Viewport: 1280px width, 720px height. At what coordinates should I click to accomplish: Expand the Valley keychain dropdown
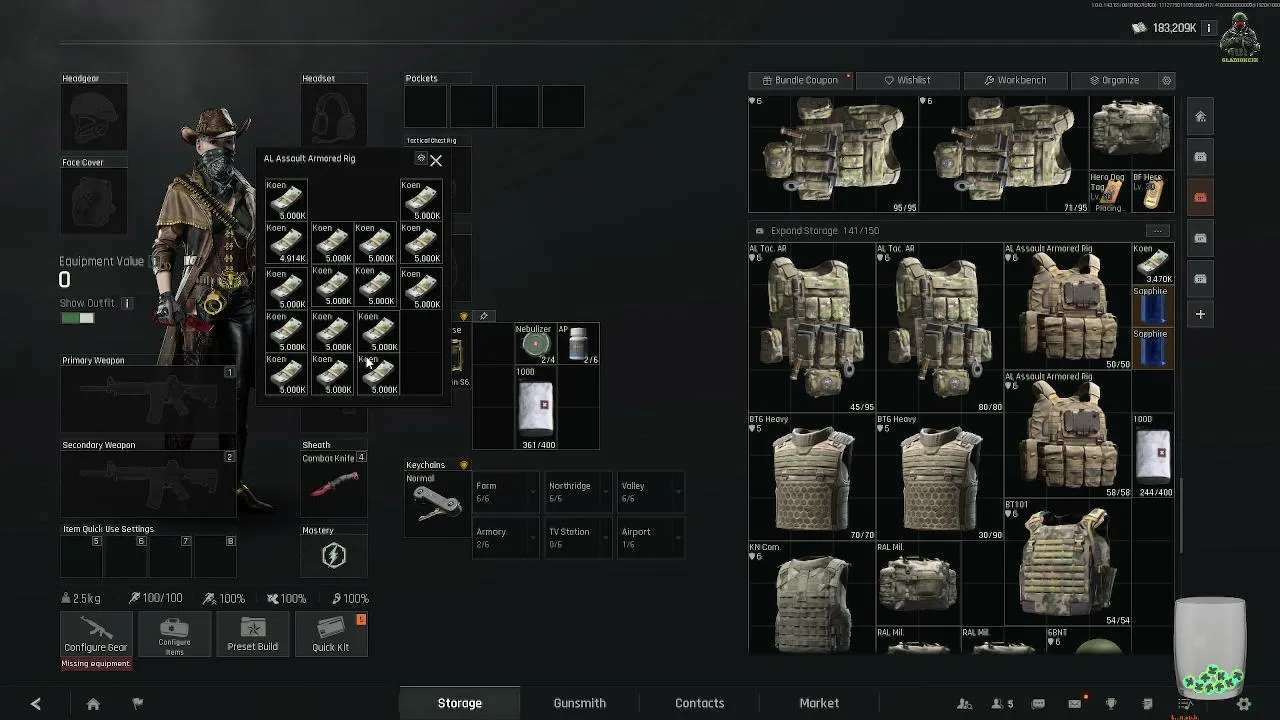(x=651, y=492)
